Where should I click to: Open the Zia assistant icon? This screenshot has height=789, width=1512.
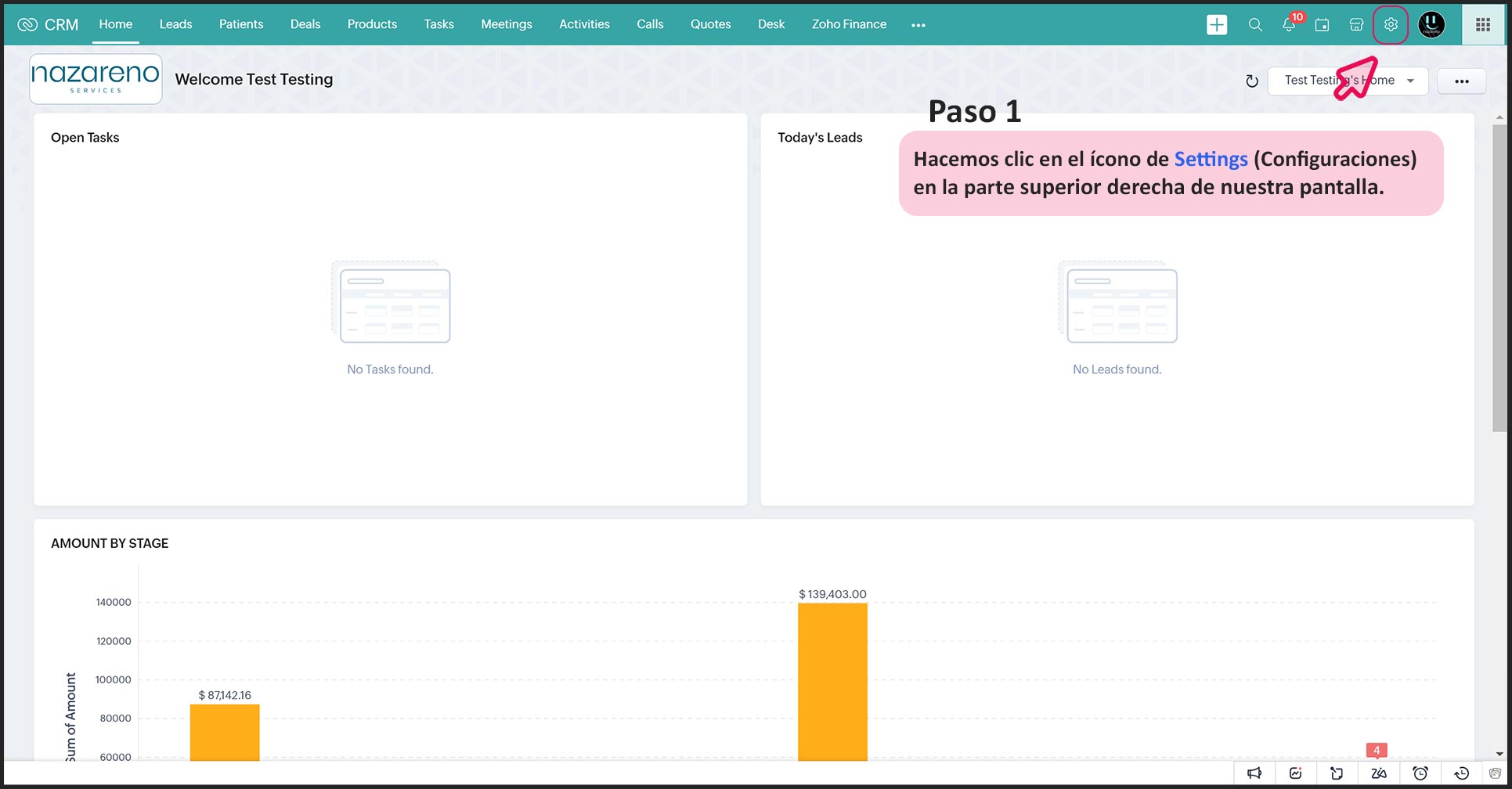[1378, 773]
